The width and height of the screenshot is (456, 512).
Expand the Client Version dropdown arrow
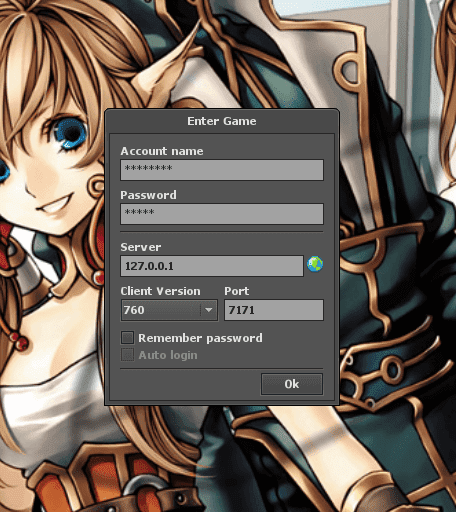pos(209,310)
